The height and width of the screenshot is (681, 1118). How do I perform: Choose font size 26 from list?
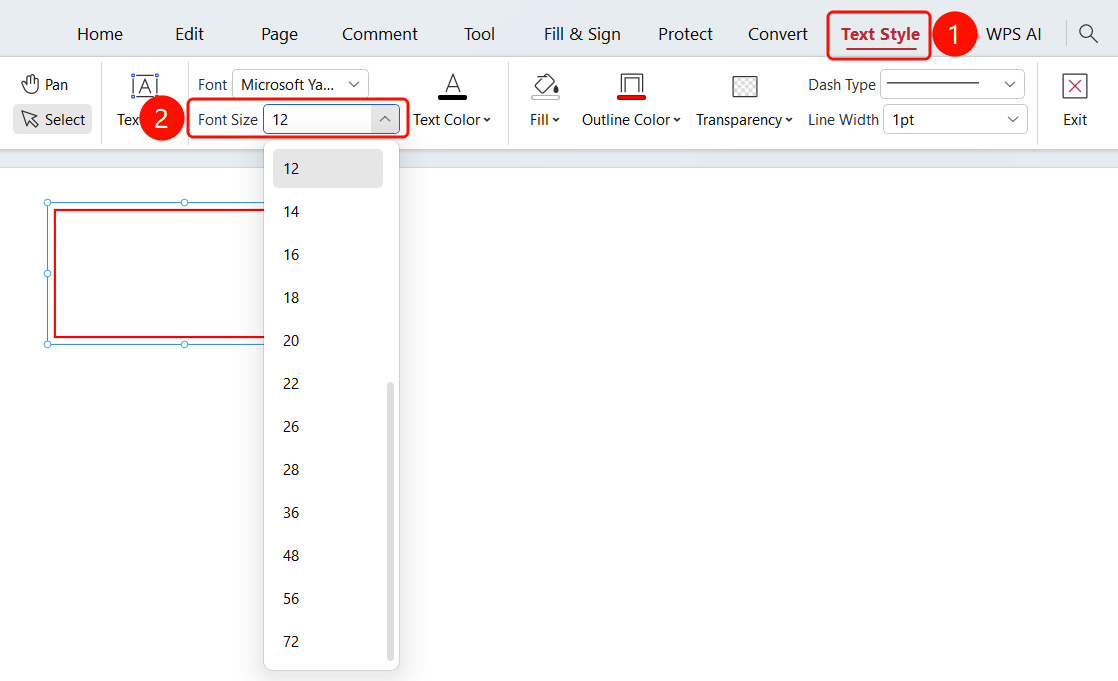pyautogui.click(x=328, y=426)
